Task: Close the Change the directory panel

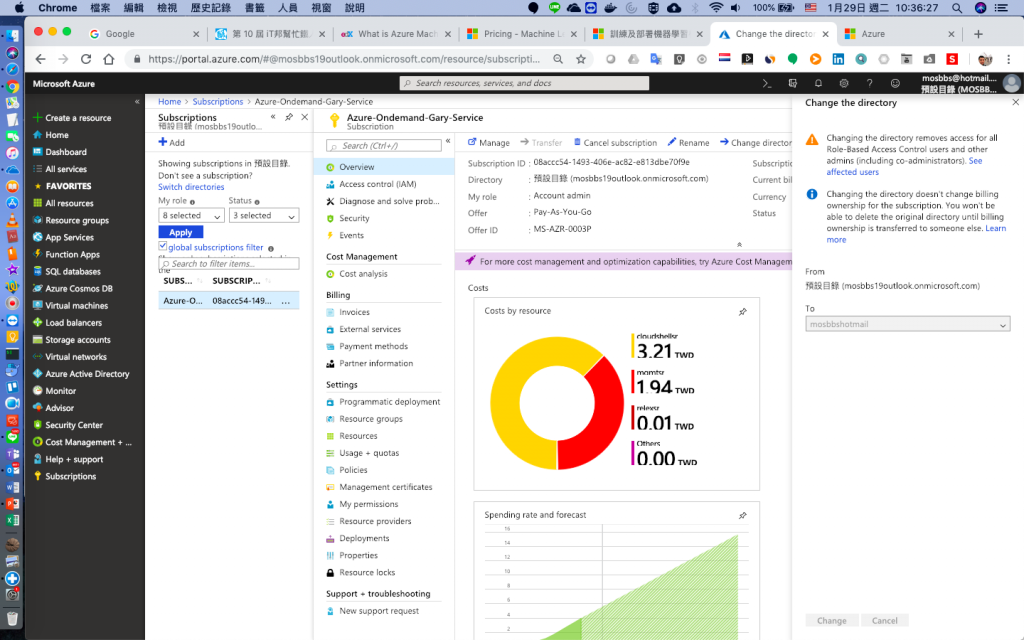Action: [1016, 102]
